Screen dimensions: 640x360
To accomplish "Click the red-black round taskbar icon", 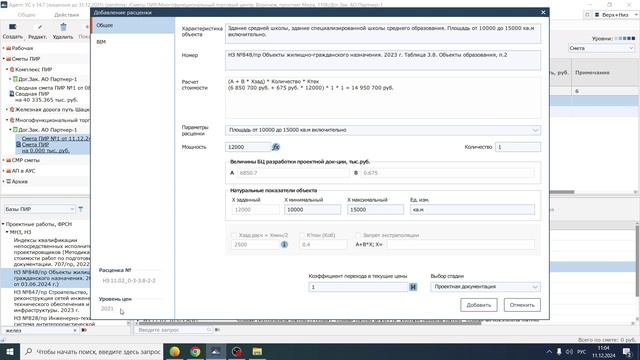I will [x=237, y=351].
